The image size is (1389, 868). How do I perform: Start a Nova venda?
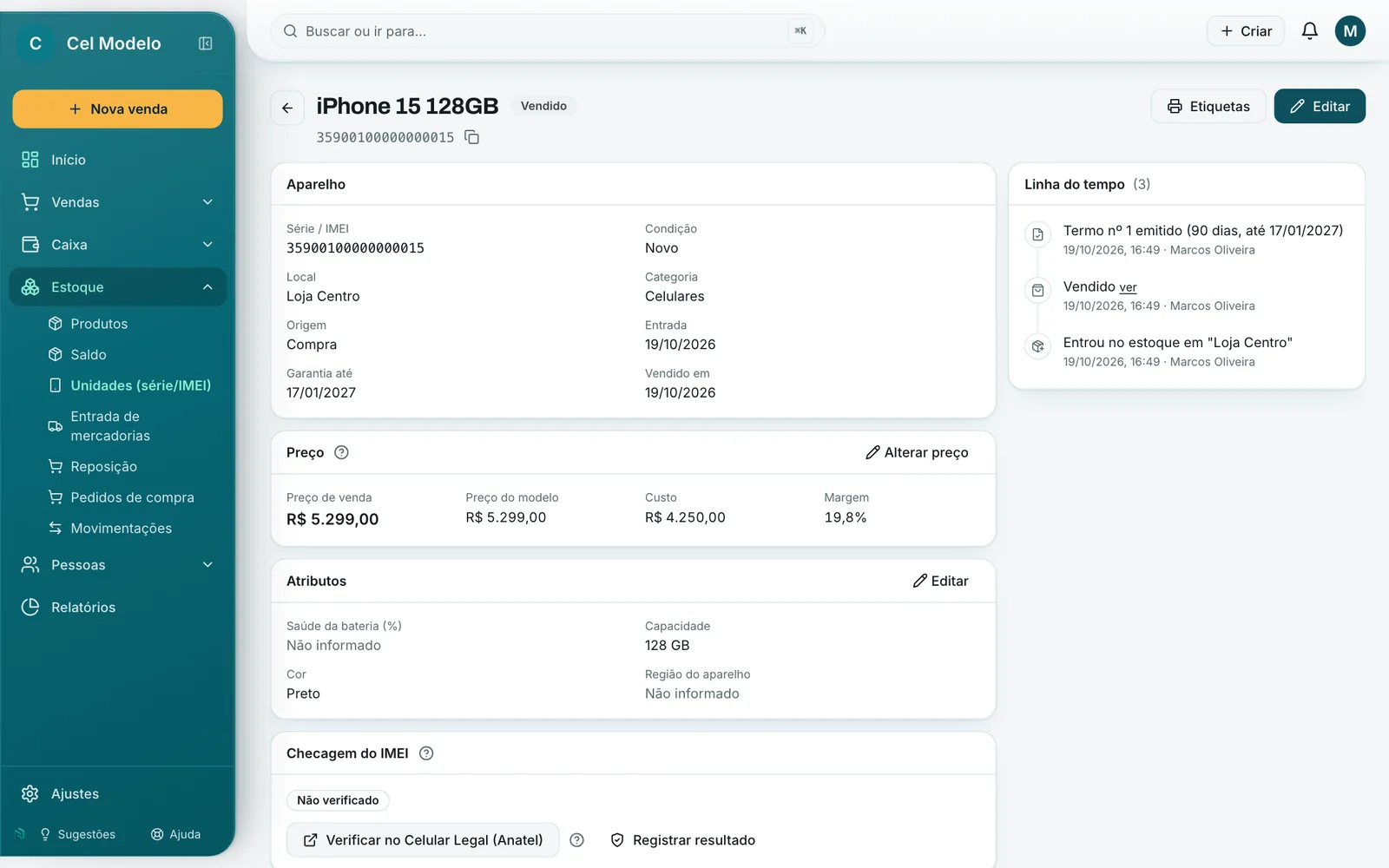coord(118,109)
